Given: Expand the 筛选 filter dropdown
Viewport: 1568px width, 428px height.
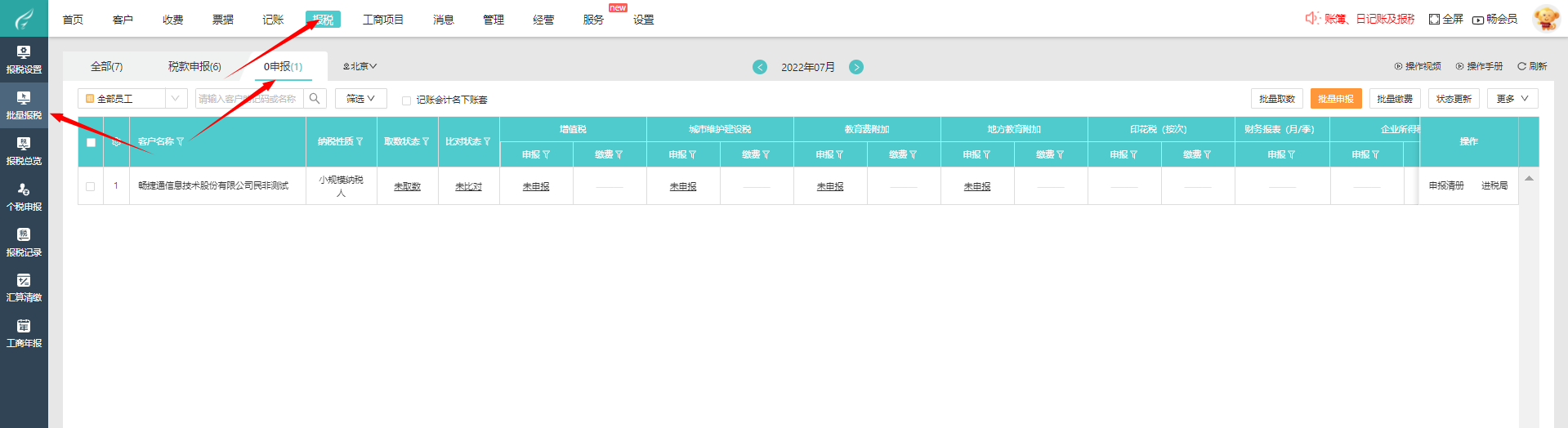Looking at the screenshot, I should point(360,99).
